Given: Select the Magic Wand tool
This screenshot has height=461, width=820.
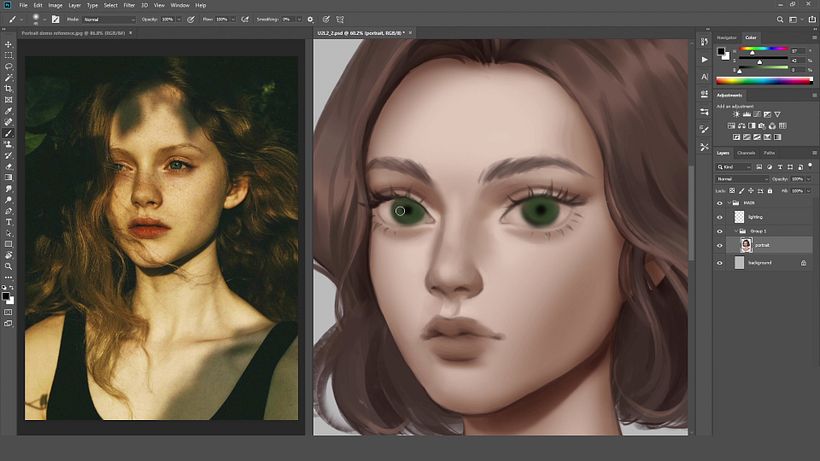Looking at the screenshot, I should pyautogui.click(x=8, y=78).
